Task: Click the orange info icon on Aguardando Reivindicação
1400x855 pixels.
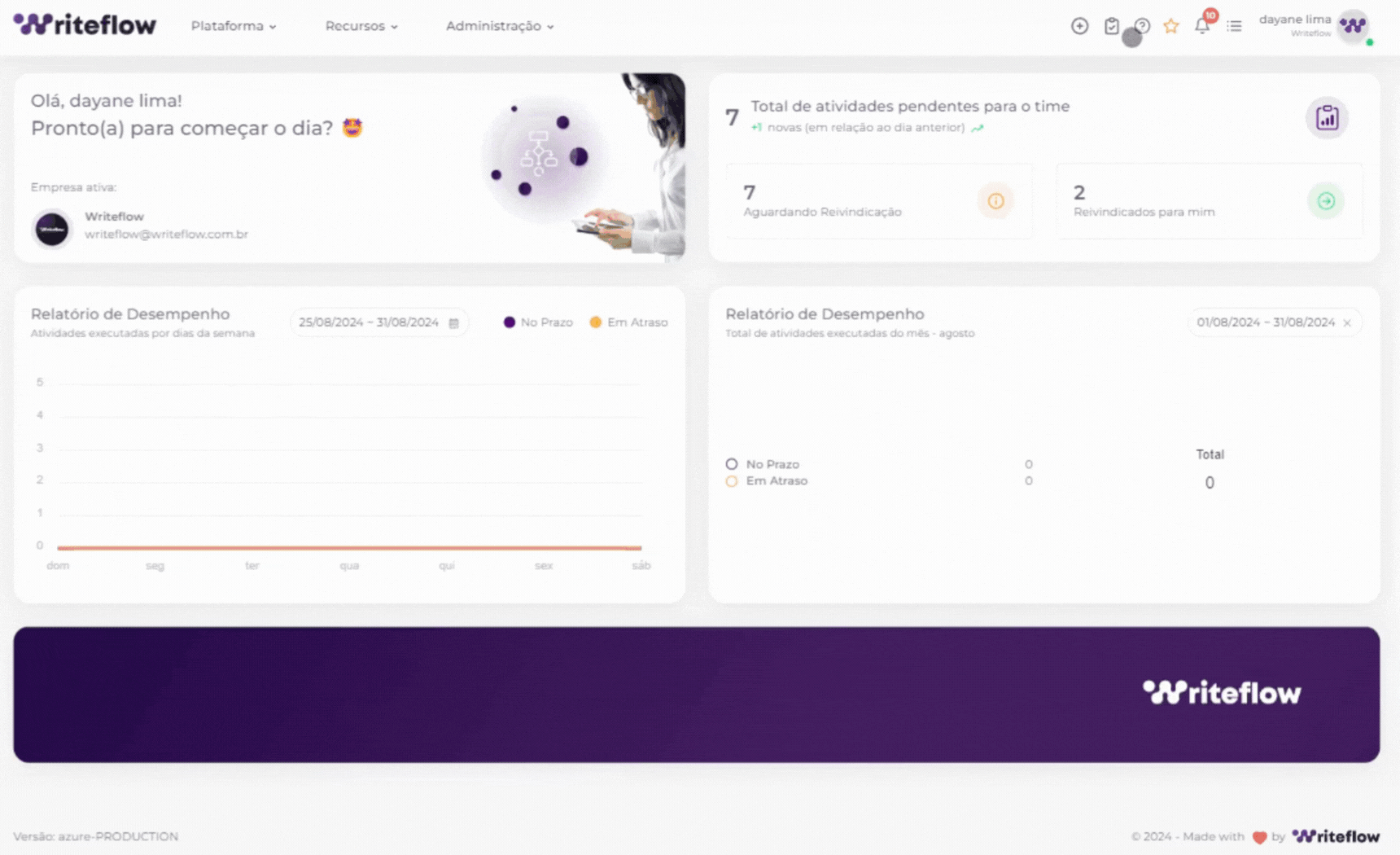Action: [995, 201]
